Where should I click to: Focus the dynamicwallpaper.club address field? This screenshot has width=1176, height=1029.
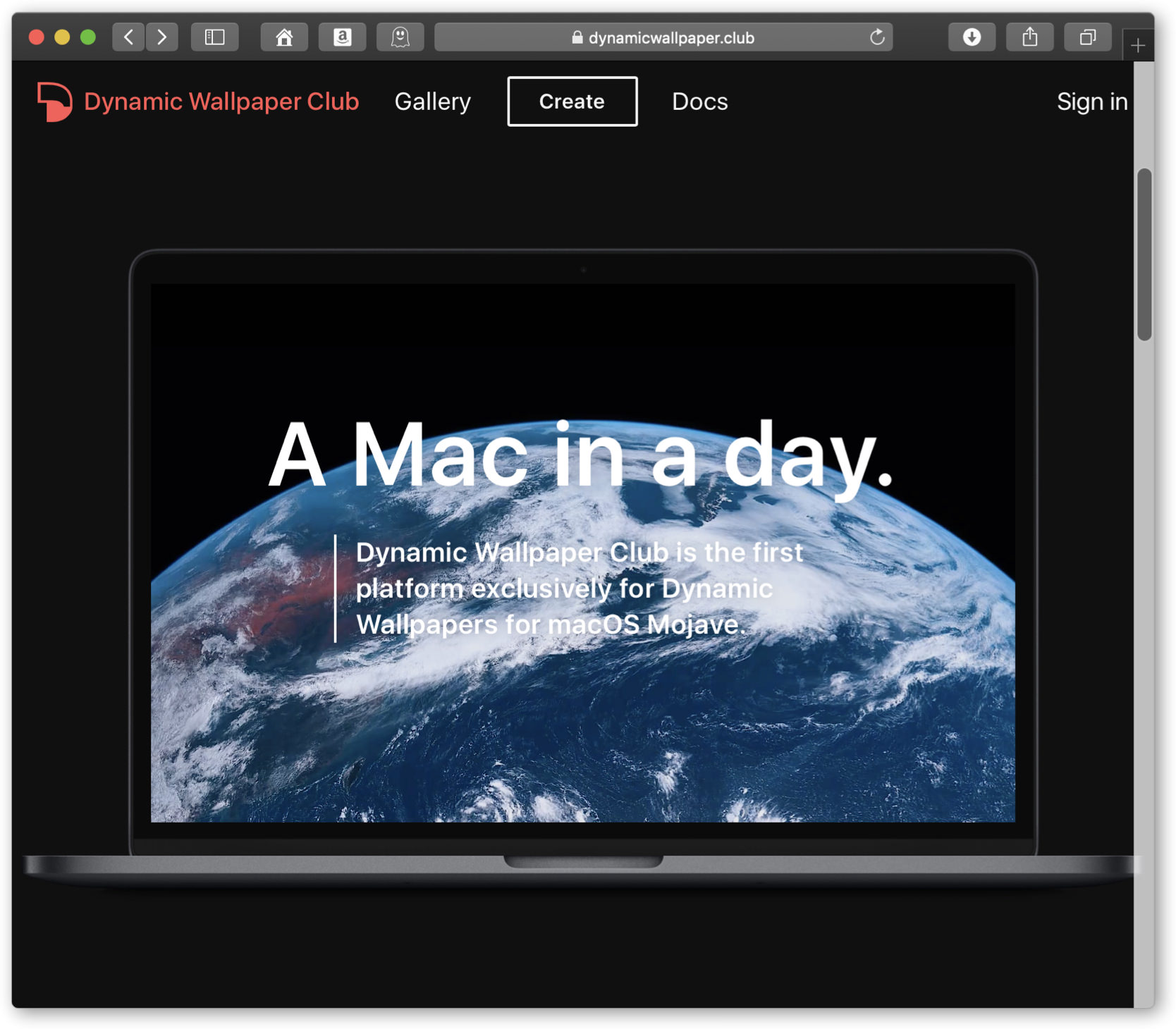663,37
